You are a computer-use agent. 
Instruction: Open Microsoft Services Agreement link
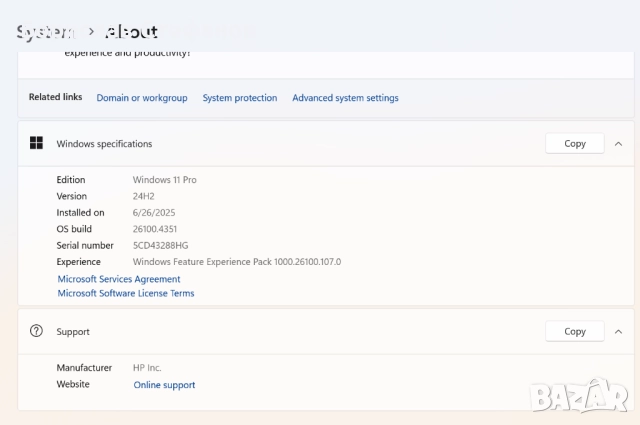pyautogui.click(x=119, y=279)
